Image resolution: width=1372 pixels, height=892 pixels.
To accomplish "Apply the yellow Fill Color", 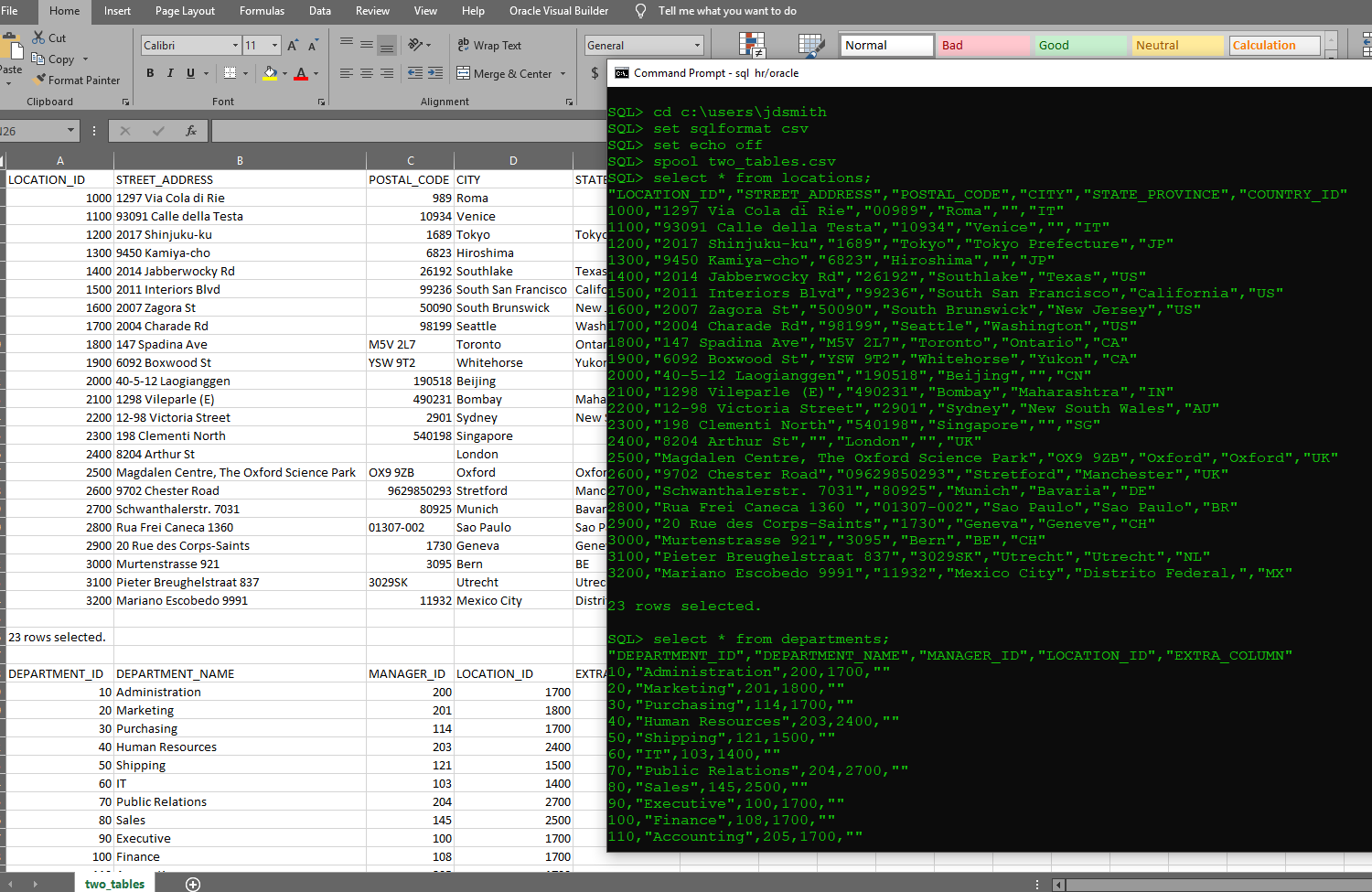I will point(270,73).
